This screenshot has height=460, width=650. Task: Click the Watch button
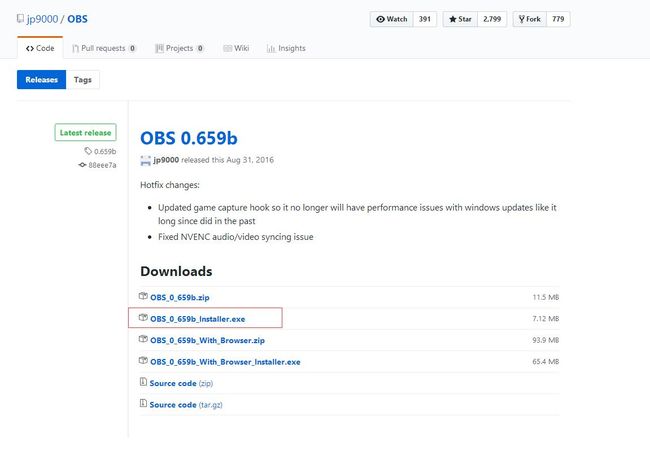(x=392, y=19)
